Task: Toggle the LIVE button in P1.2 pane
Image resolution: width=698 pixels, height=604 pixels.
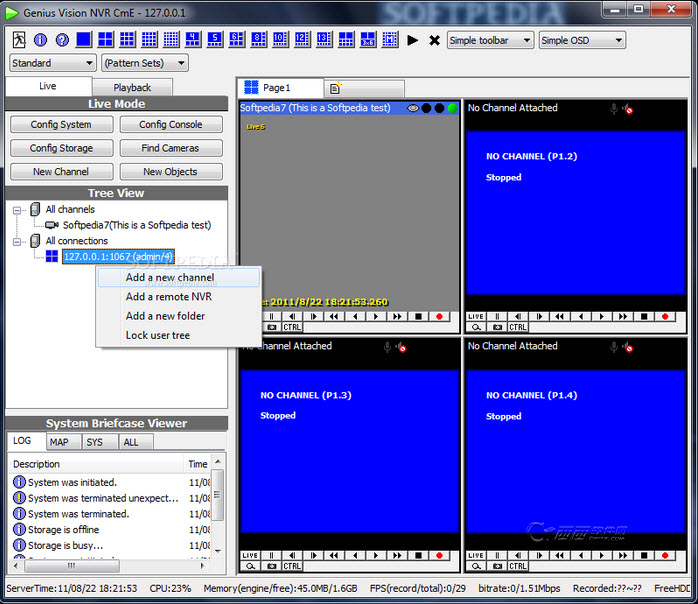Action: (476, 316)
